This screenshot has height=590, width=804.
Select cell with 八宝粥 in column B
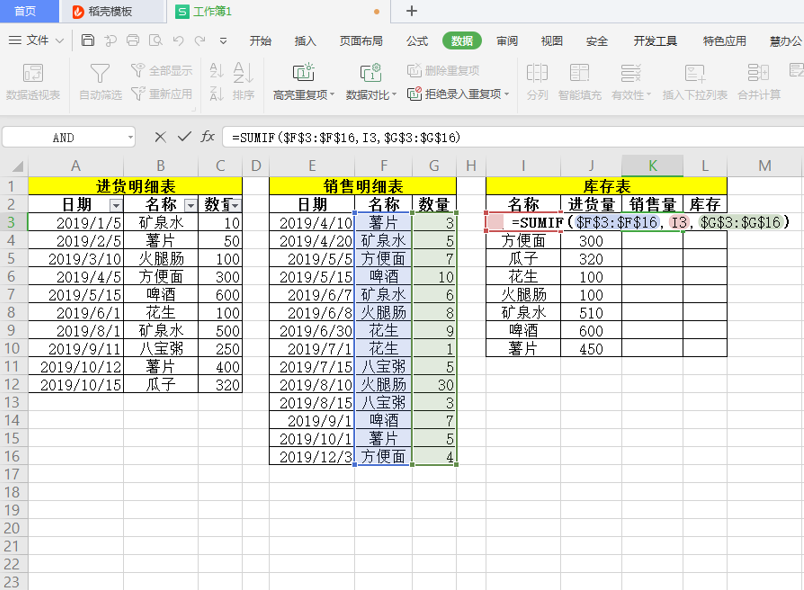click(161, 349)
